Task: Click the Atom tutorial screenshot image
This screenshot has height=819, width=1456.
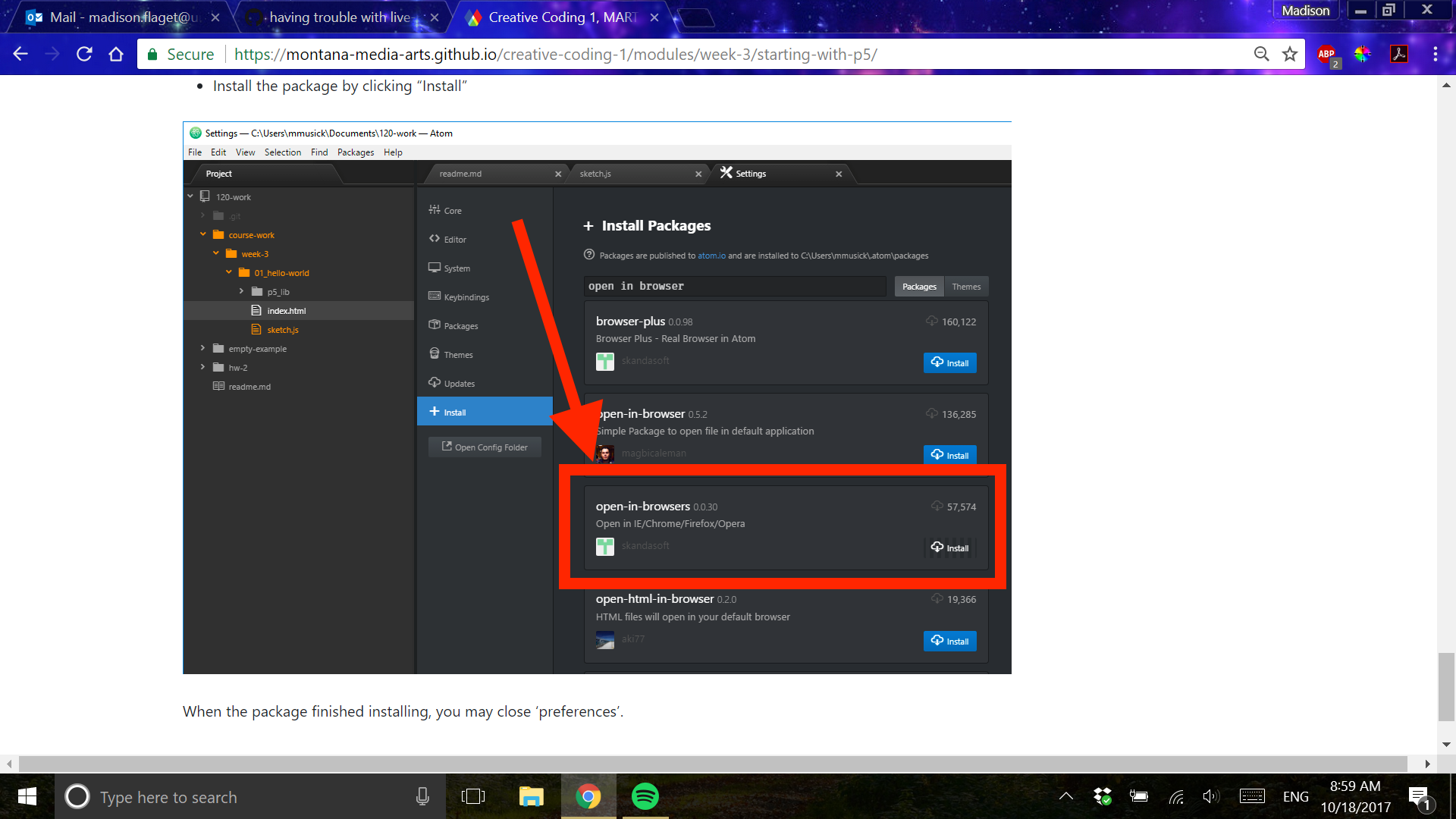Action: 597,397
